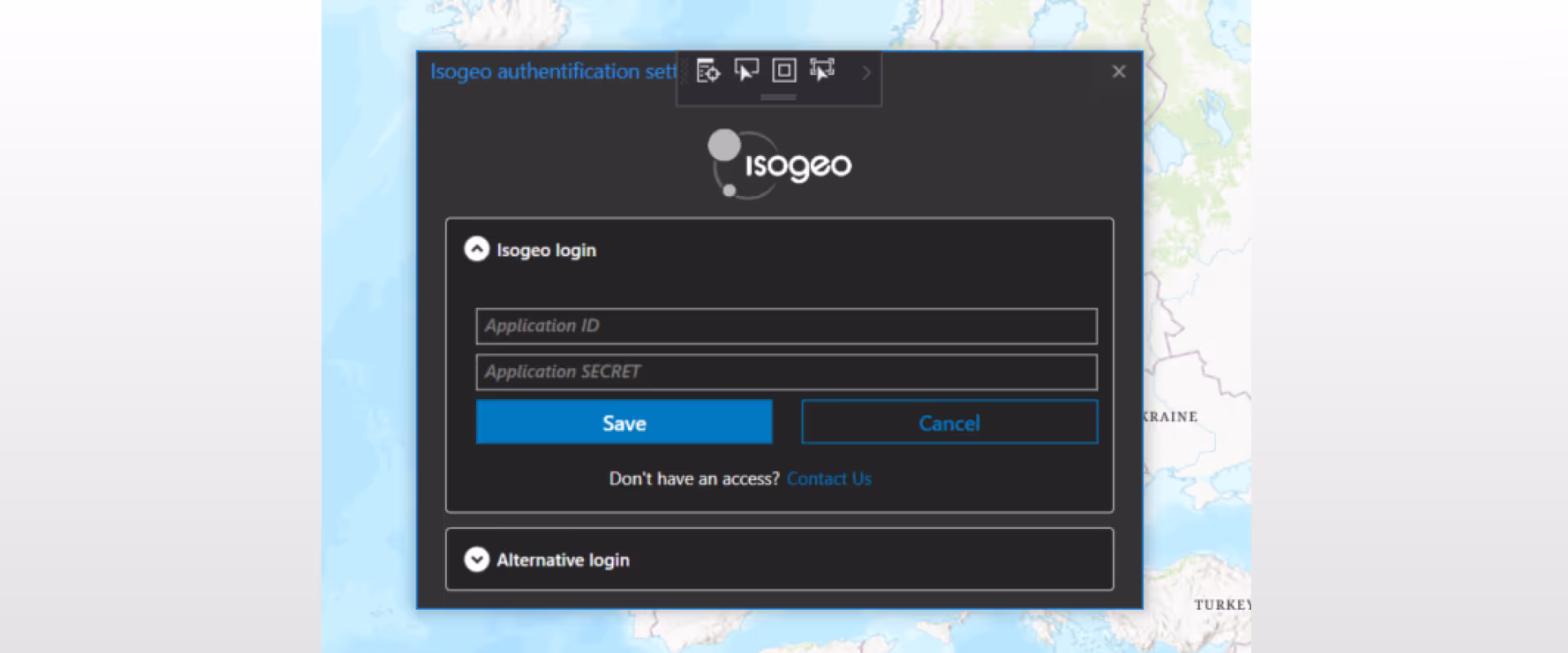Click the square frame icon in toolbar
1568x653 pixels.
click(784, 70)
